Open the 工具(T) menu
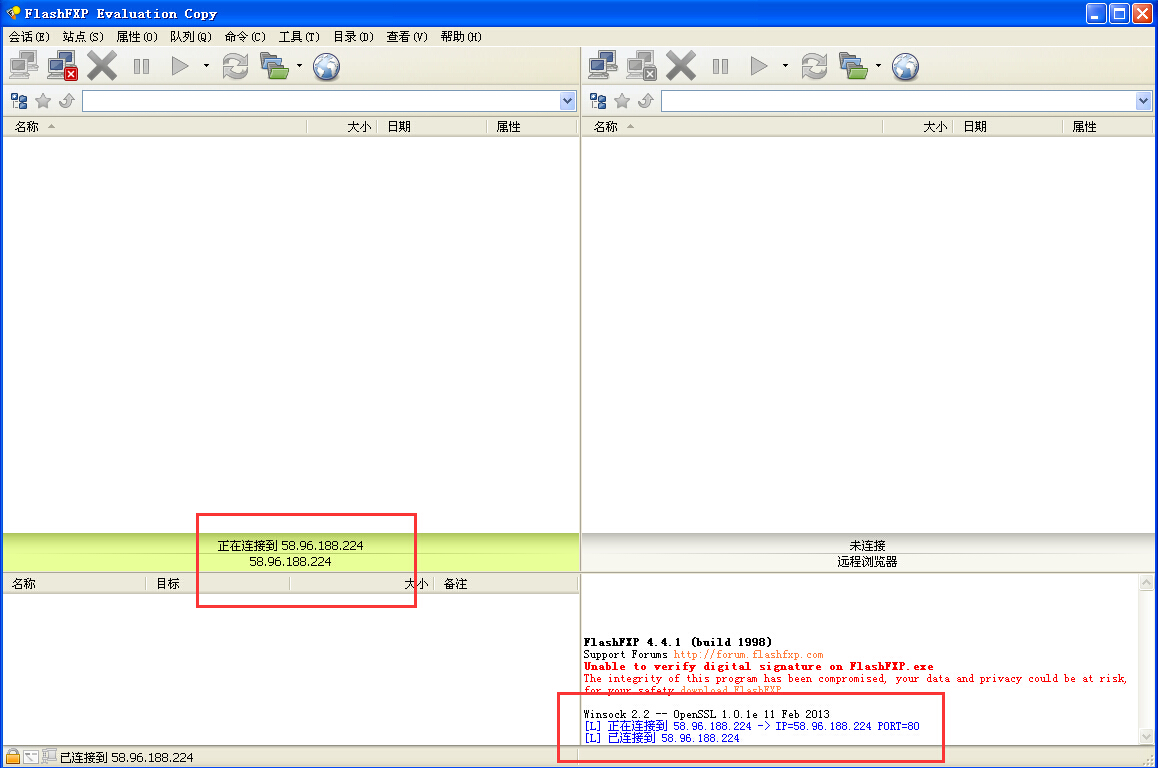 tap(299, 37)
